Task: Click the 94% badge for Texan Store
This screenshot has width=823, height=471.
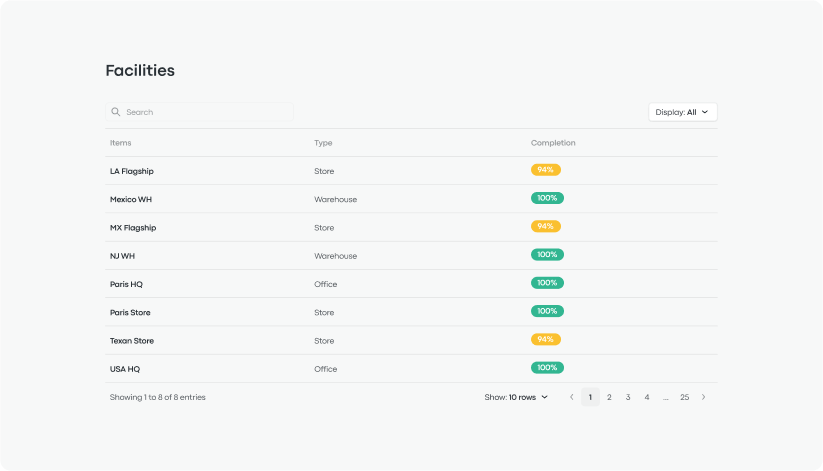Action: (x=546, y=340)
